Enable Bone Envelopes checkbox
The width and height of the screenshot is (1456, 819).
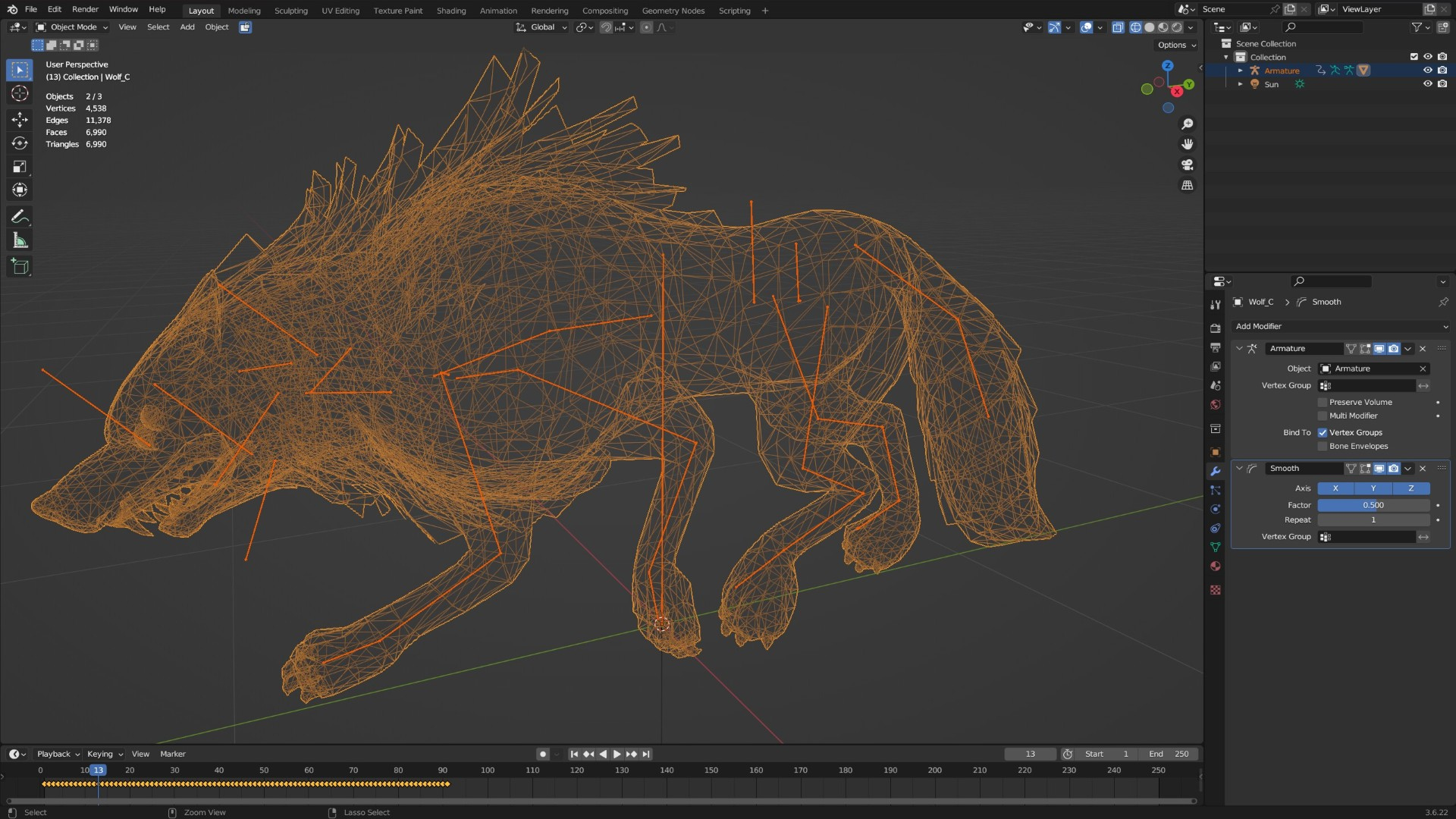pyautogui.click(x=1323, y=447)
